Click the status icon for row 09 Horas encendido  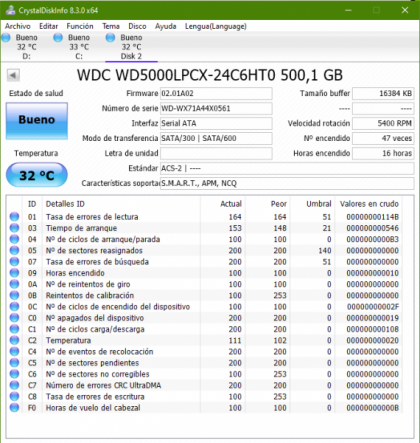[x=14, y=273]
